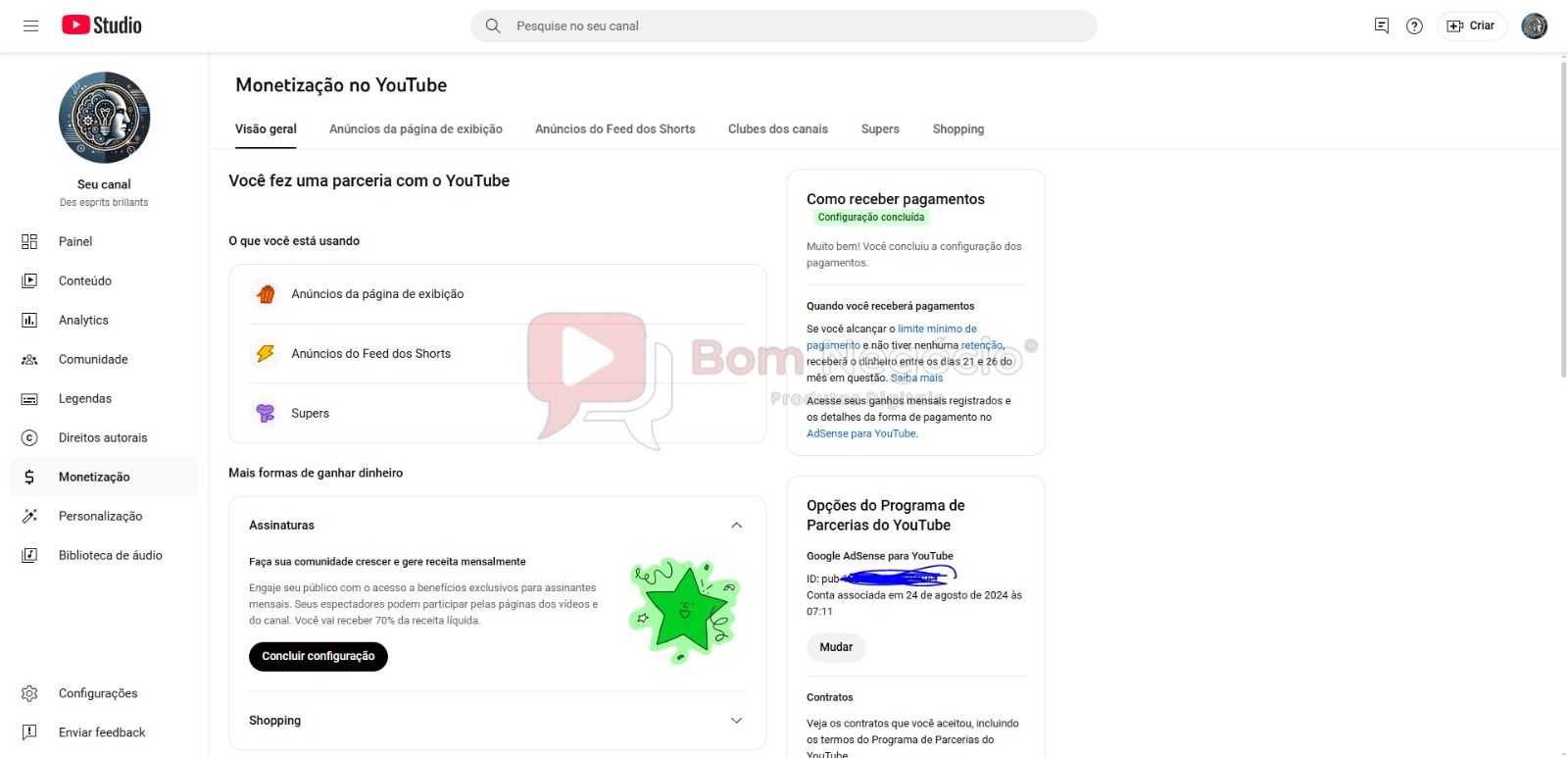
Task: Open Biblioteca de áudio in sidebar
Action: coord(104,555)
